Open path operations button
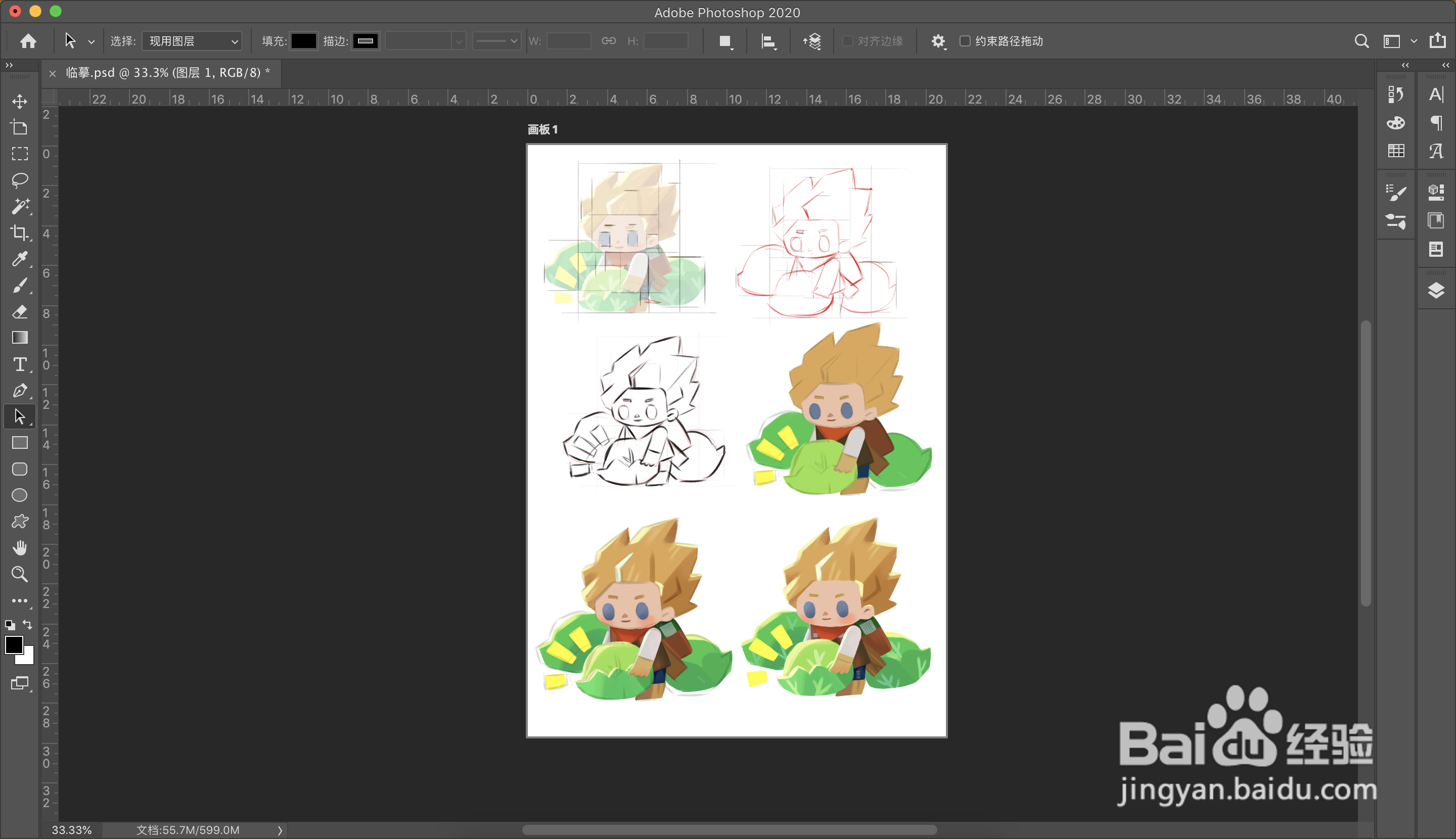The width and height of the screenshot is (1456, 839). pos(725,41)
